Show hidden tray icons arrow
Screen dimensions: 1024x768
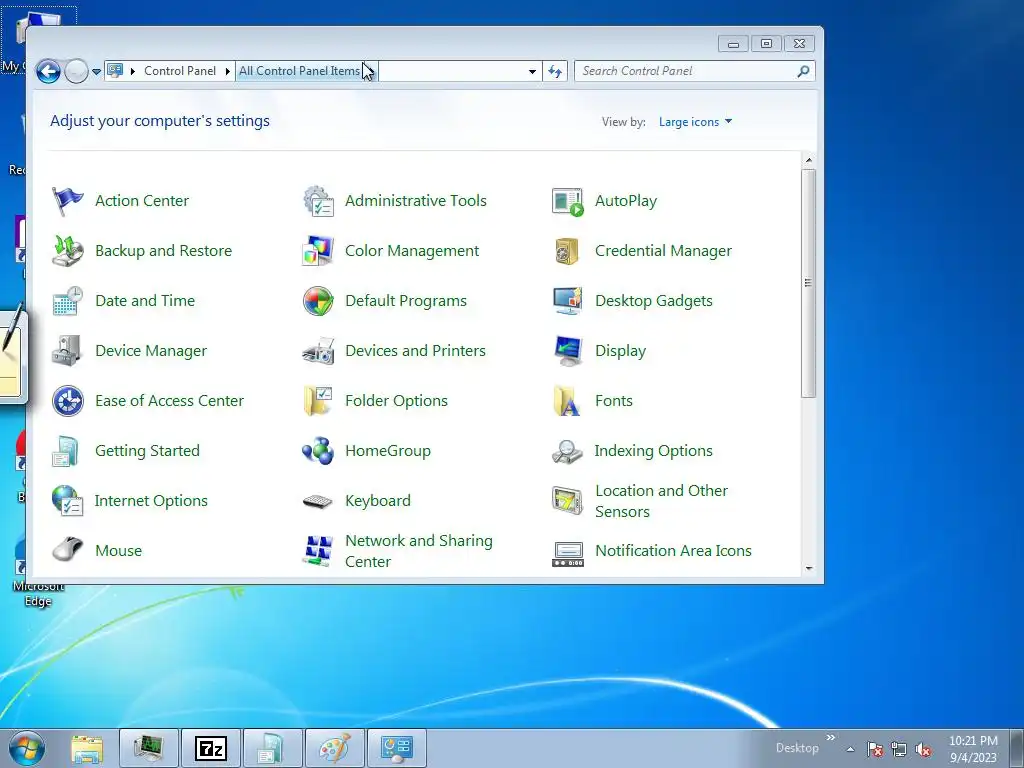(850, 749)
